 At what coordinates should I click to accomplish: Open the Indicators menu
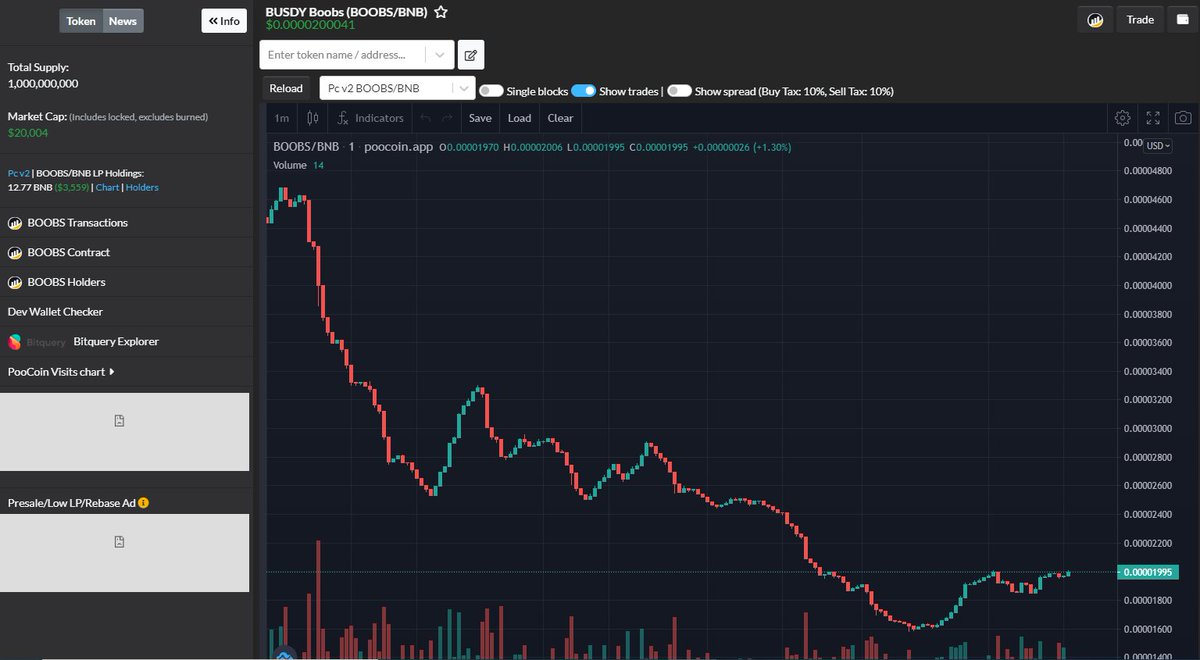[371, 118]
